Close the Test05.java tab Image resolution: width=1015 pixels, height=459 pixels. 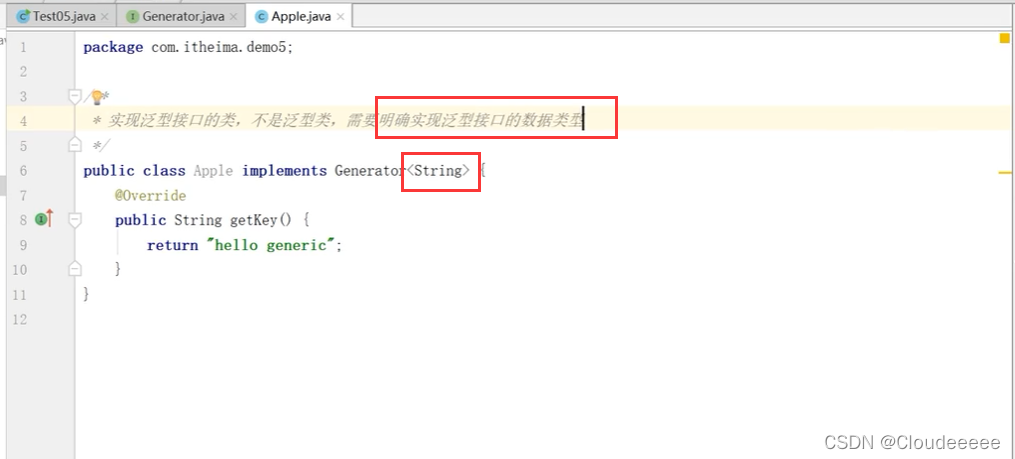pos(105,17)
